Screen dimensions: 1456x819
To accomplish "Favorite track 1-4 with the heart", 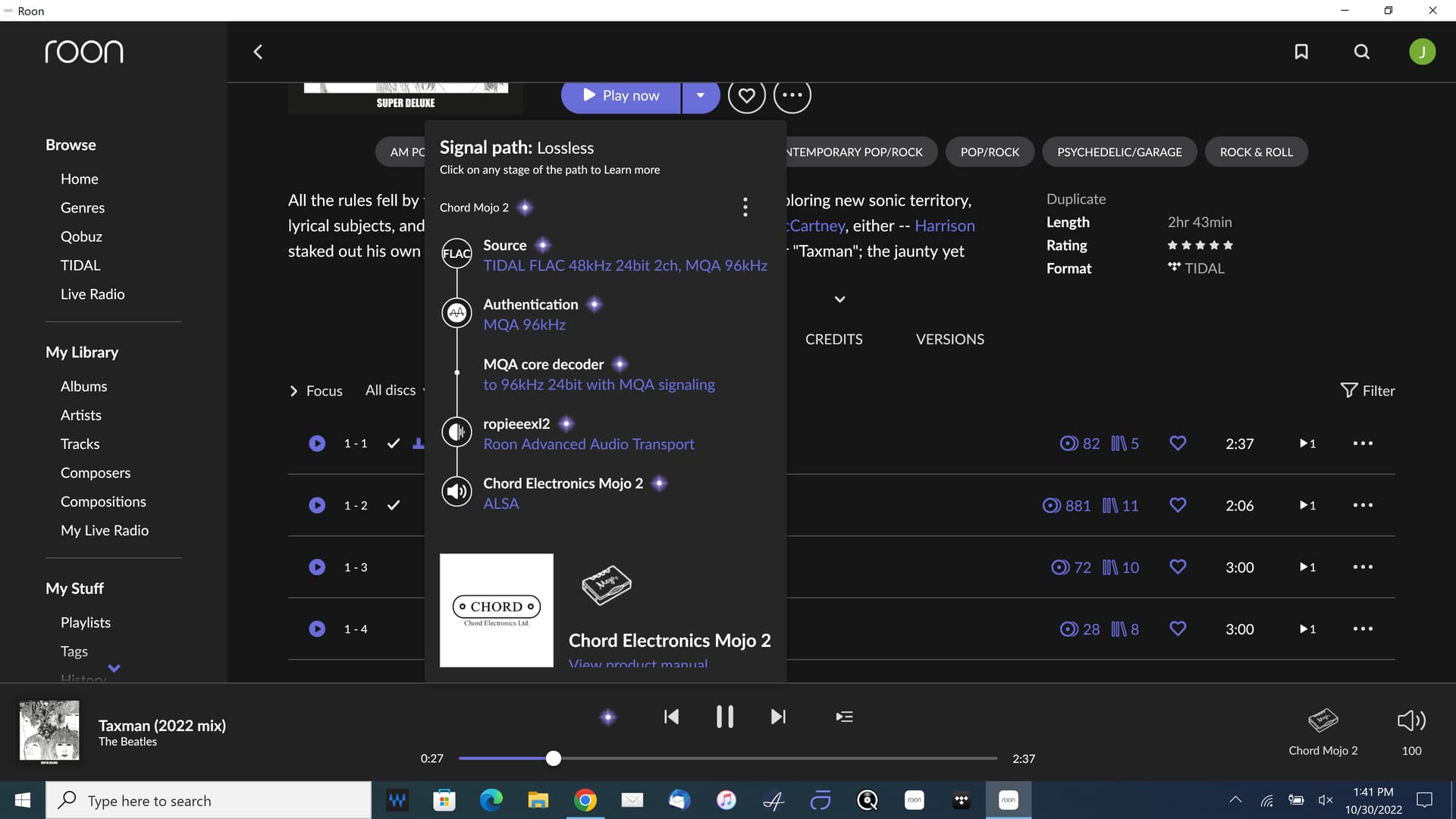I will (x=1178, y=629).
